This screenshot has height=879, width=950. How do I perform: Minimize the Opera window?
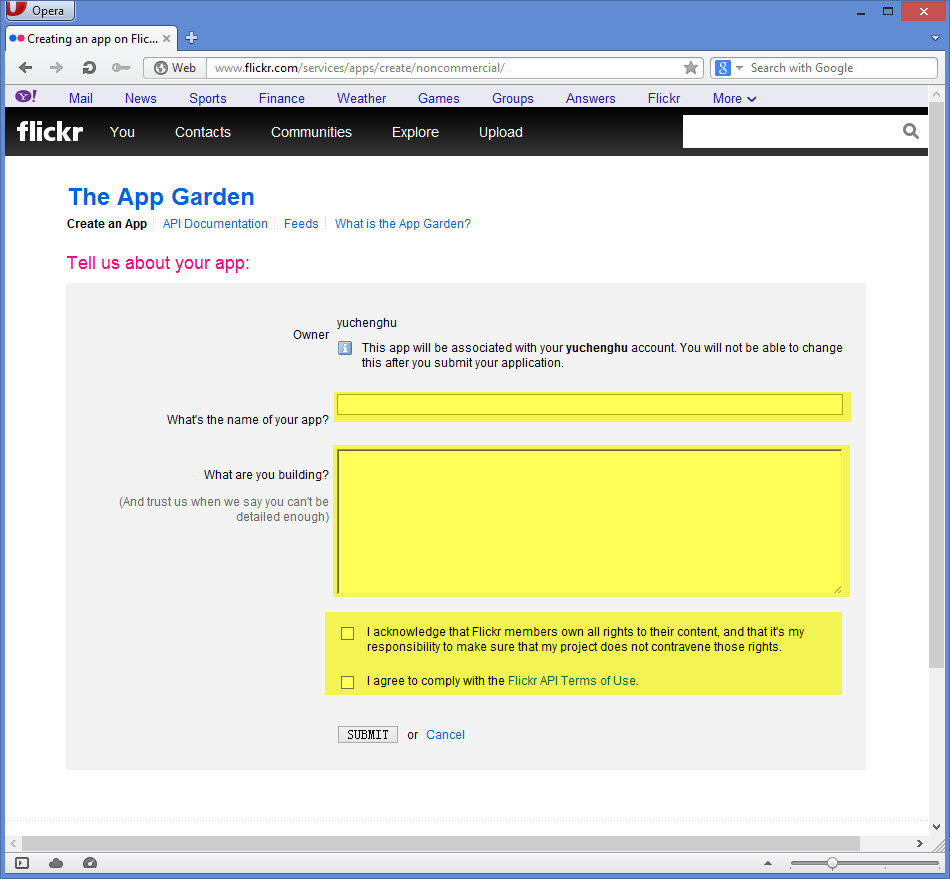tap(860, 12)
